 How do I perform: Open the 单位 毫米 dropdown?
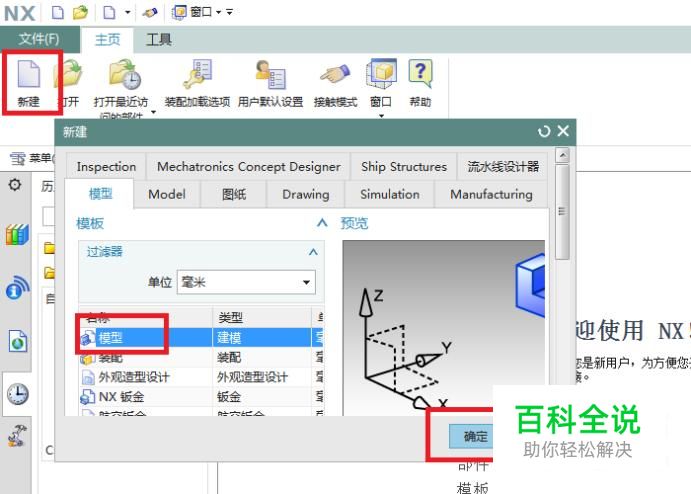coord(246,282)
